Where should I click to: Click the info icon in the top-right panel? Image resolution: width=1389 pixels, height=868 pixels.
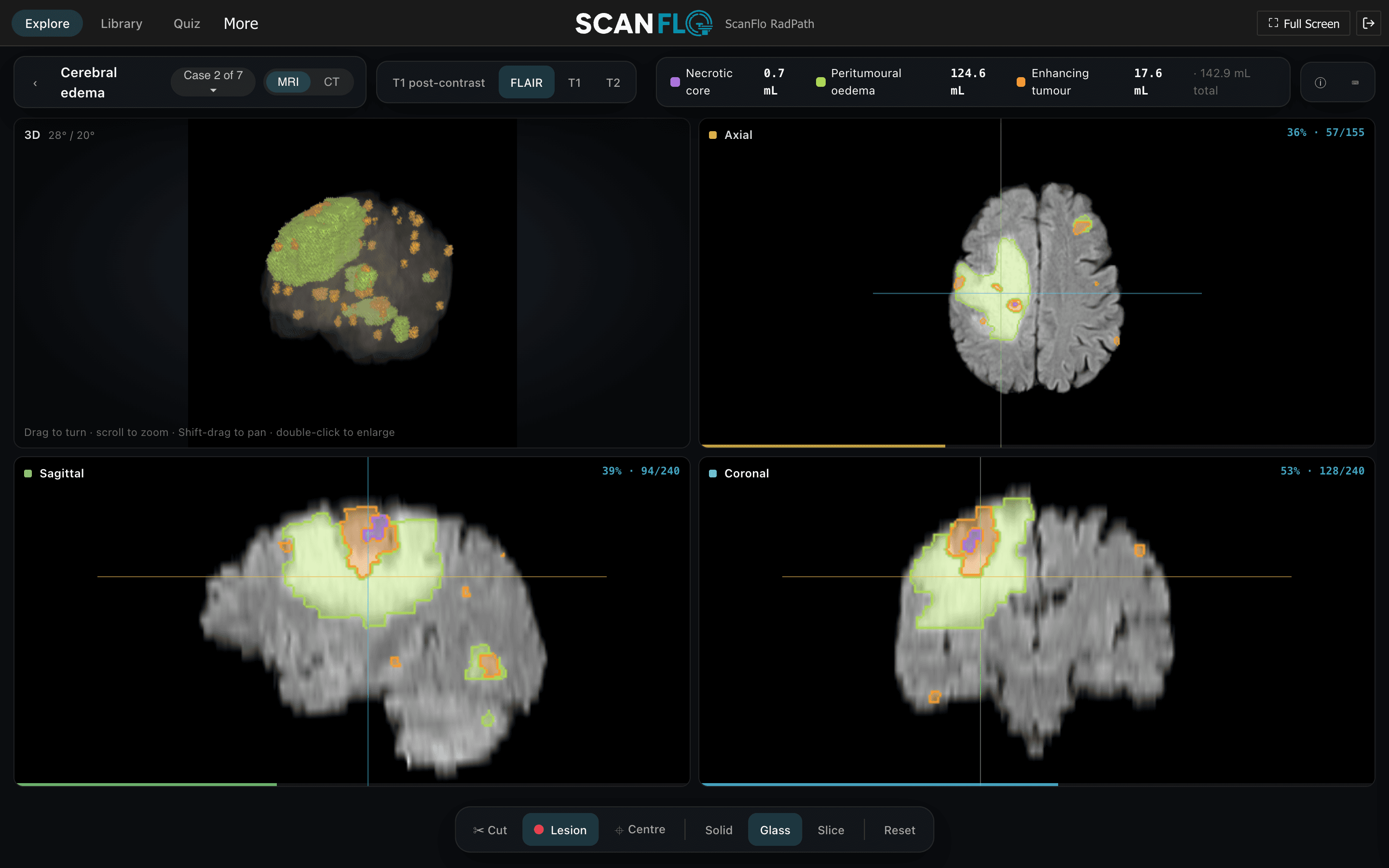(x=1320, y=82)
